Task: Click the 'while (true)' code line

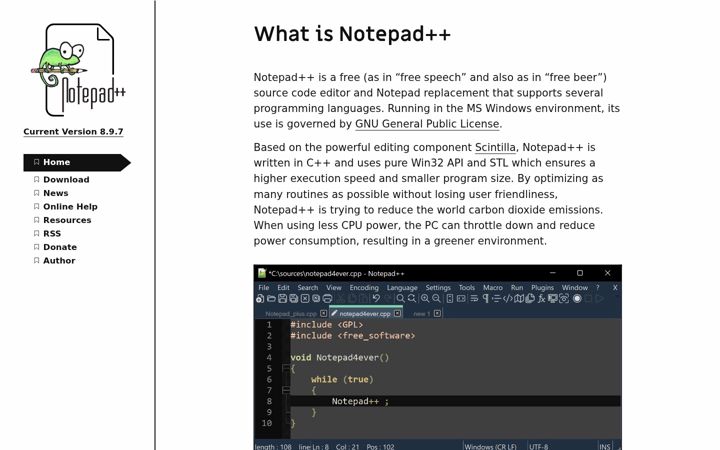Action: [x=342, y=379]
